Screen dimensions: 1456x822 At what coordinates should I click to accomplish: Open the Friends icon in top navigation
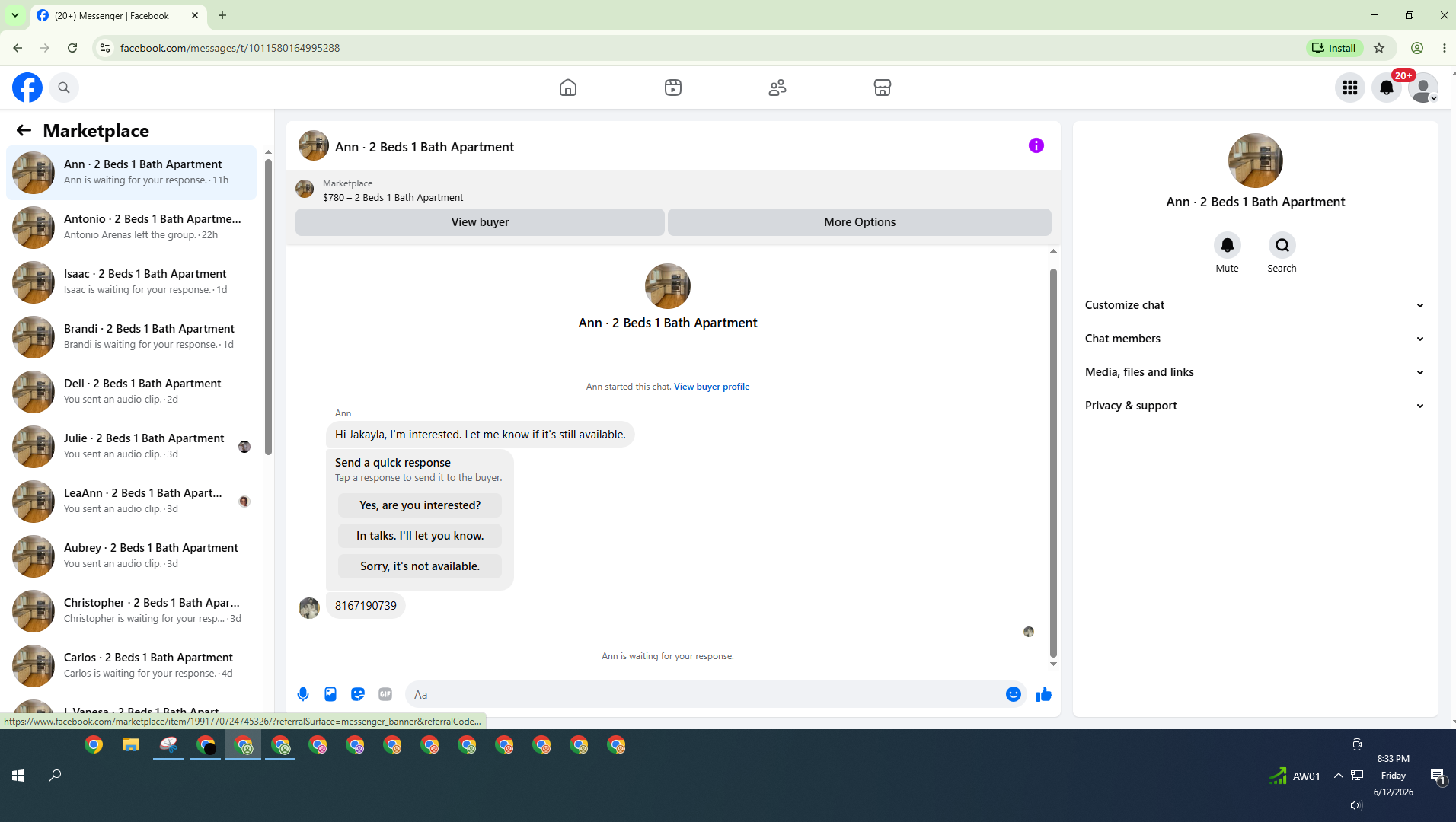tap(777, 88)
